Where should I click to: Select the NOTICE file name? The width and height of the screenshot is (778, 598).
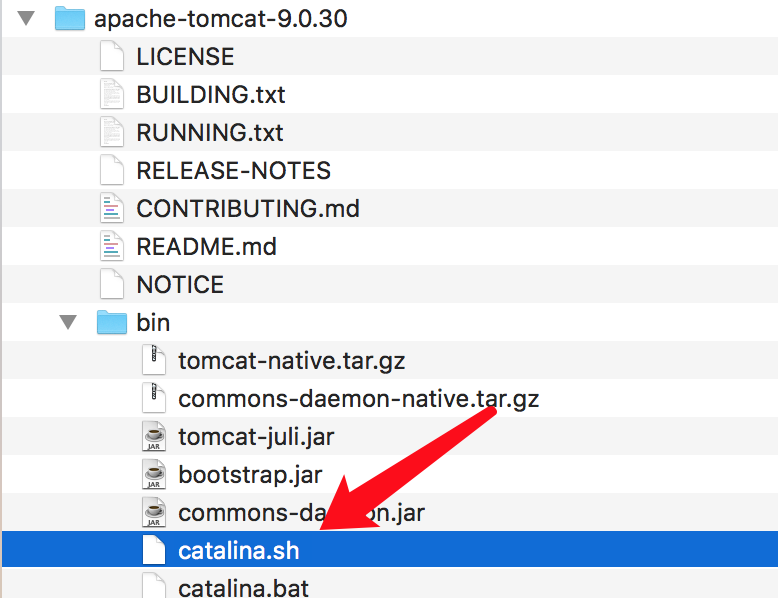tap(180, 284)
